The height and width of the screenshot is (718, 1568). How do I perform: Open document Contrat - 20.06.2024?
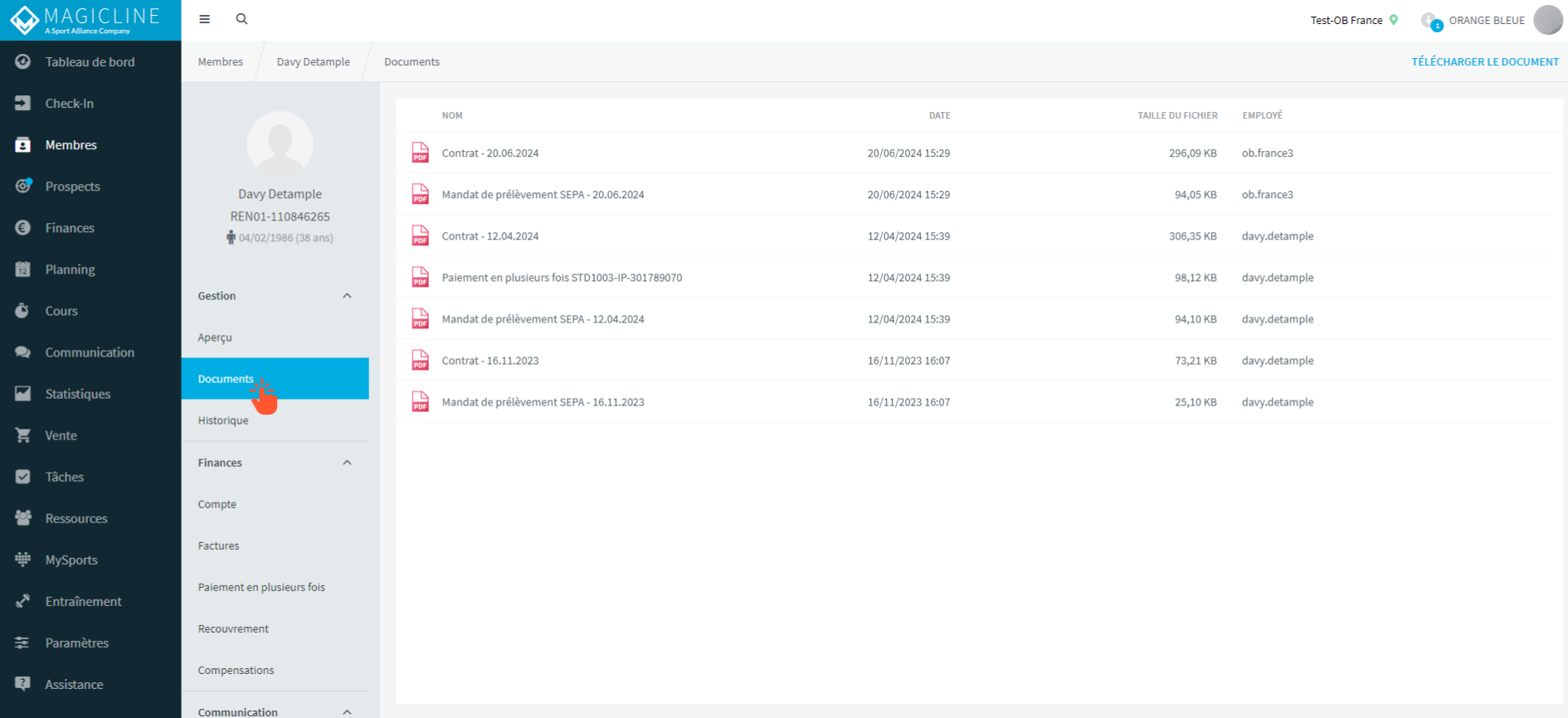pos(490,153)
